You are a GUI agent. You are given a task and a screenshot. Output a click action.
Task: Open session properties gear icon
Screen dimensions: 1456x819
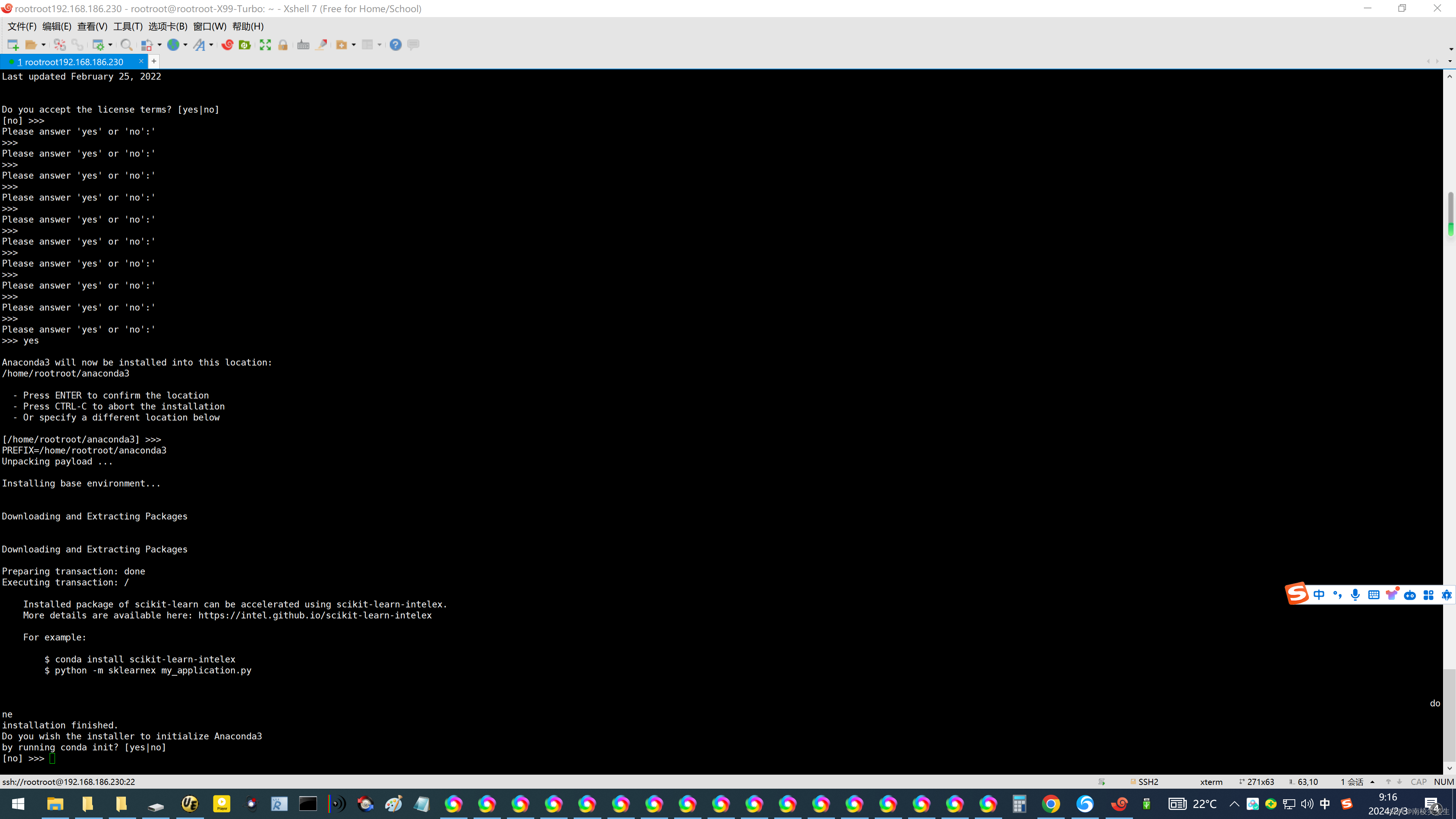[x=98, y=45]
